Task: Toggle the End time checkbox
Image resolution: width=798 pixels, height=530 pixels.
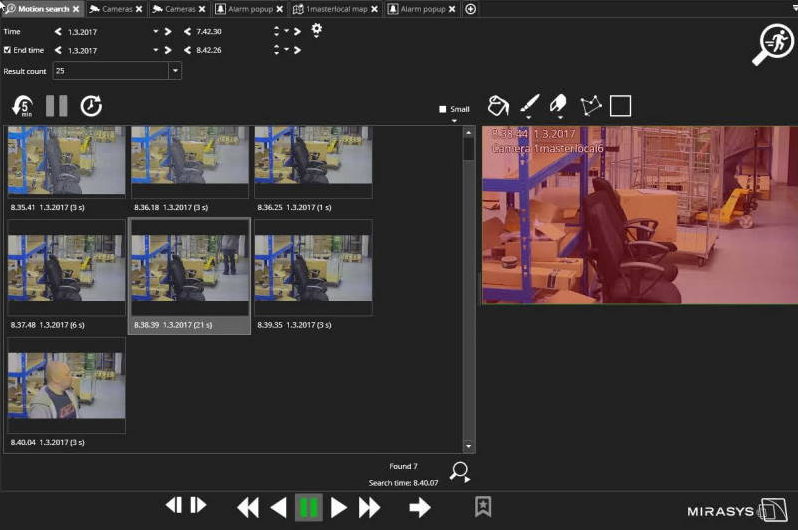Action: (8, 50)
